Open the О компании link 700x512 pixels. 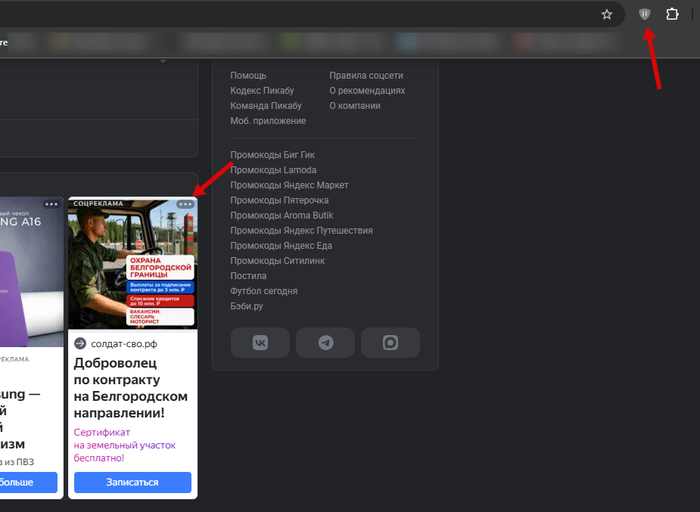click(355, 106)
